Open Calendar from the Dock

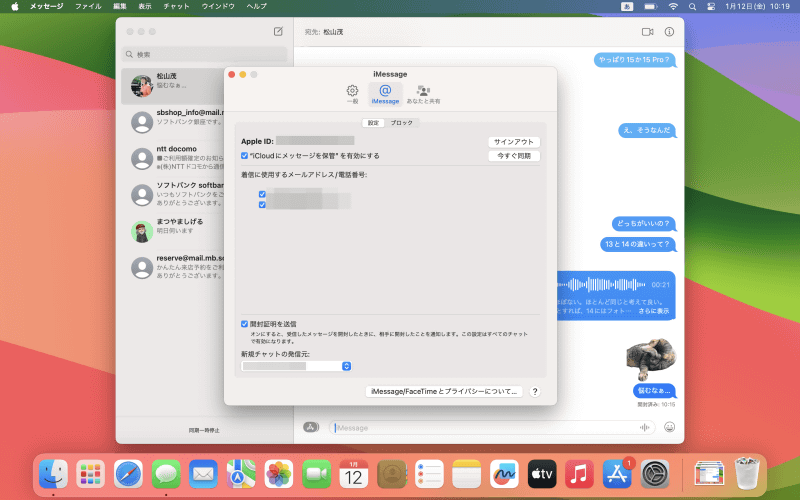[x=354, y=474]
